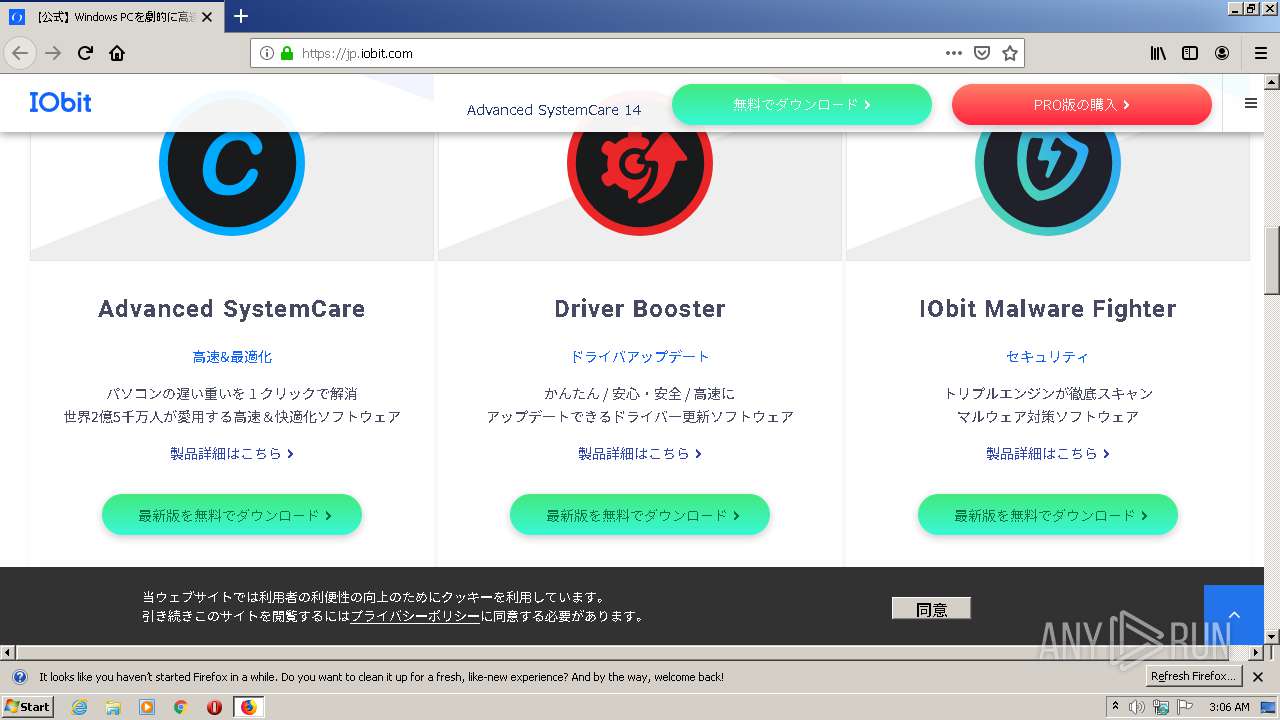Viewport: 1280px width, 720px height.
Task: Download latest IObit Malware Fighter free button
Action: 1048,515
